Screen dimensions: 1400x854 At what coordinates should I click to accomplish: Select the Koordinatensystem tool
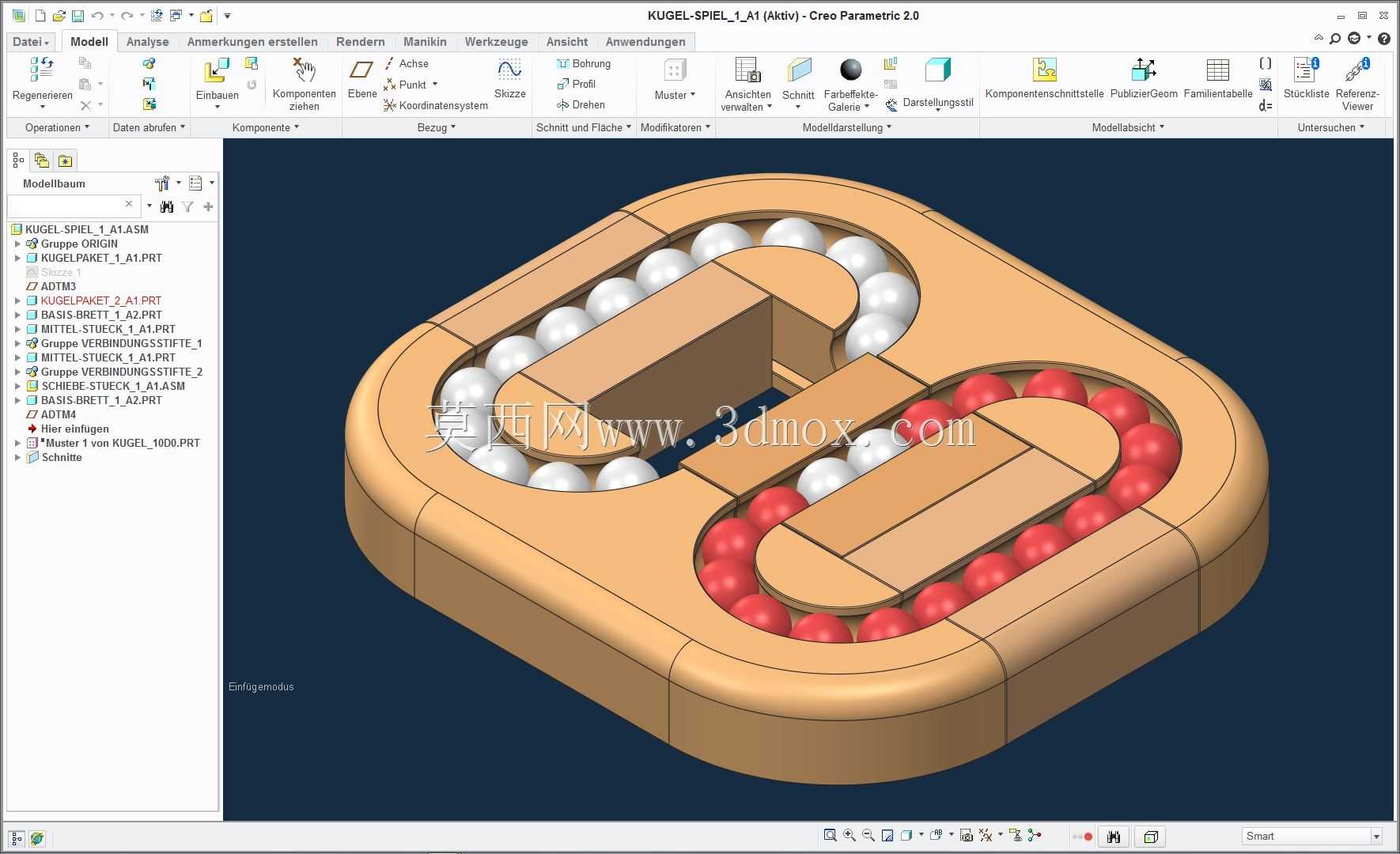click(x=436, y=105)
